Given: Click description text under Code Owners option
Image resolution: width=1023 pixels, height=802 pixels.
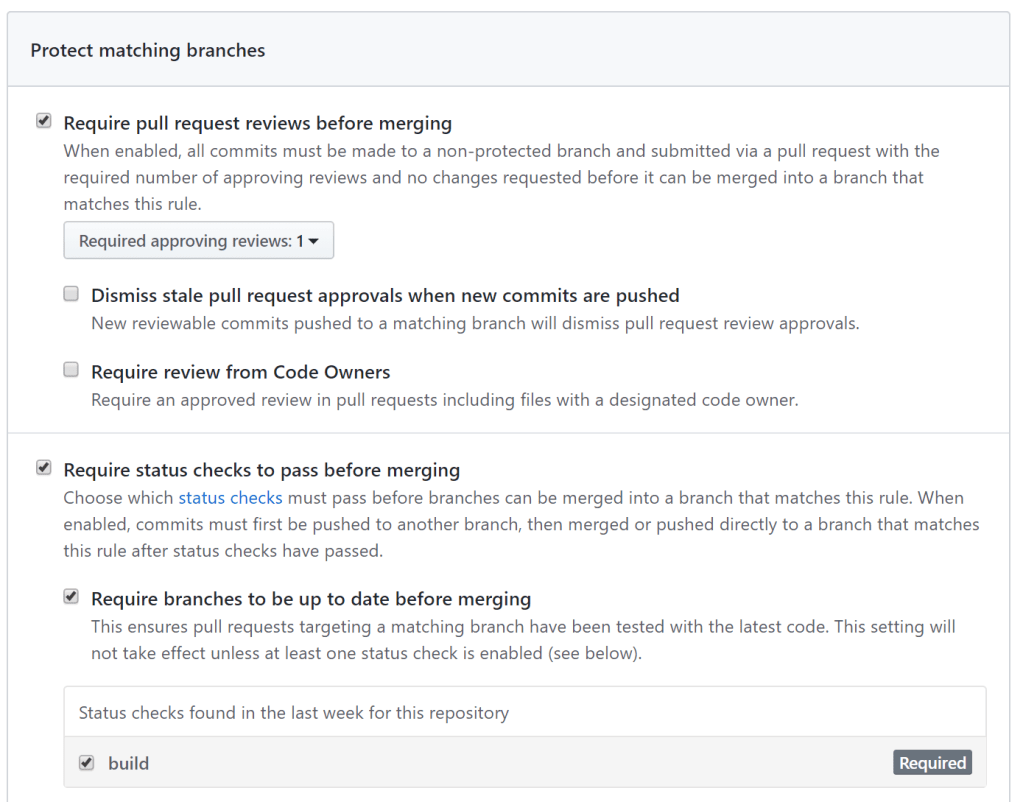Looking at the screenshot, I should tap(444, 400).
